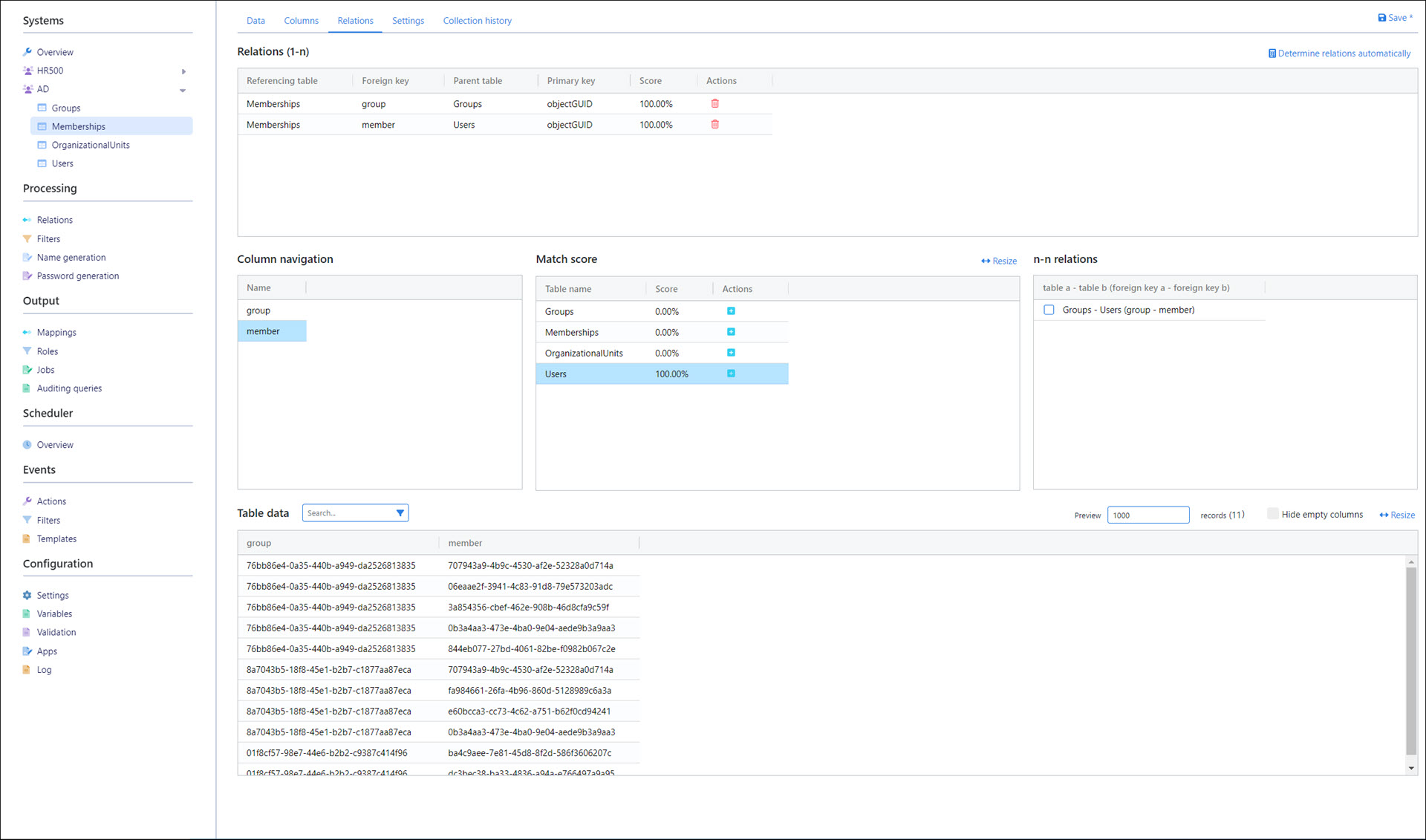
Task: Delete the Memberships group relation
Action: [x=714, y=104]
